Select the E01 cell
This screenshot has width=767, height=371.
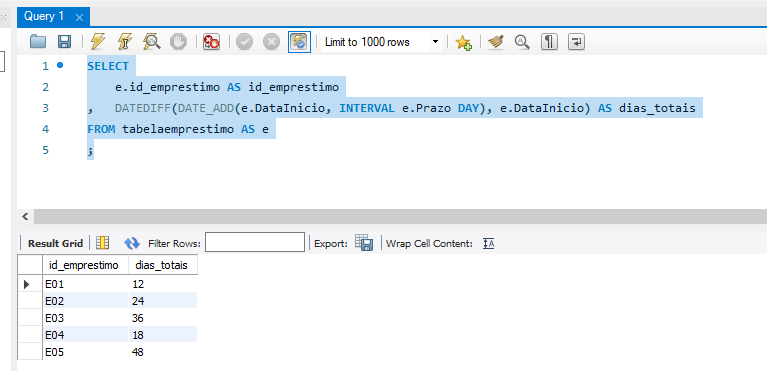[x=86, y=284]
